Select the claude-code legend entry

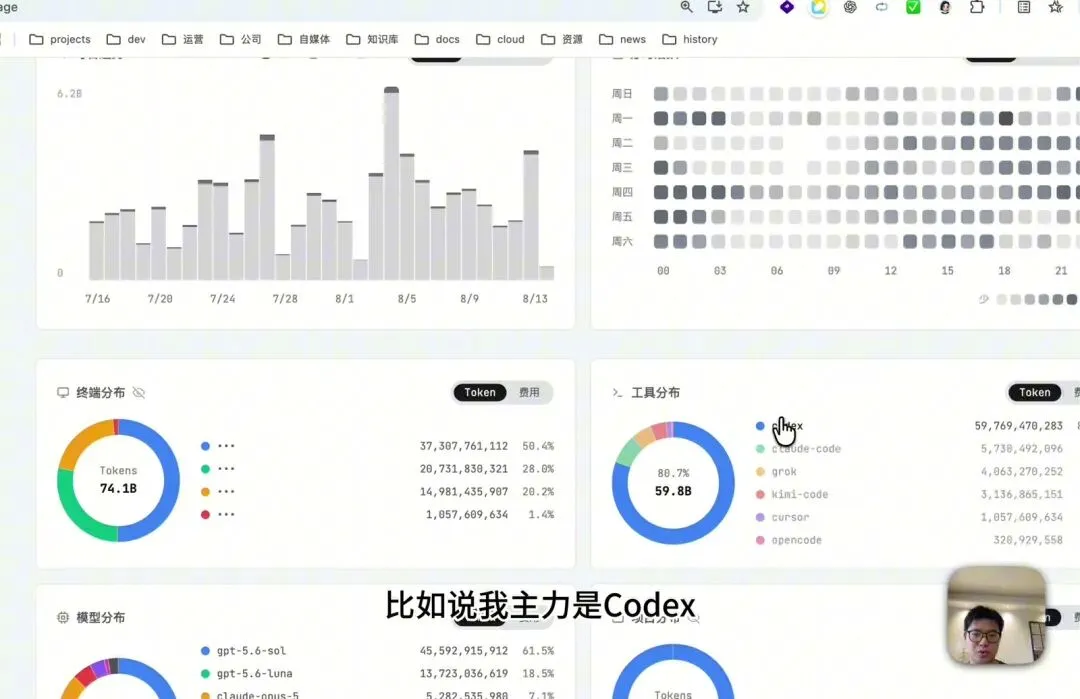(x=806, y=448)
